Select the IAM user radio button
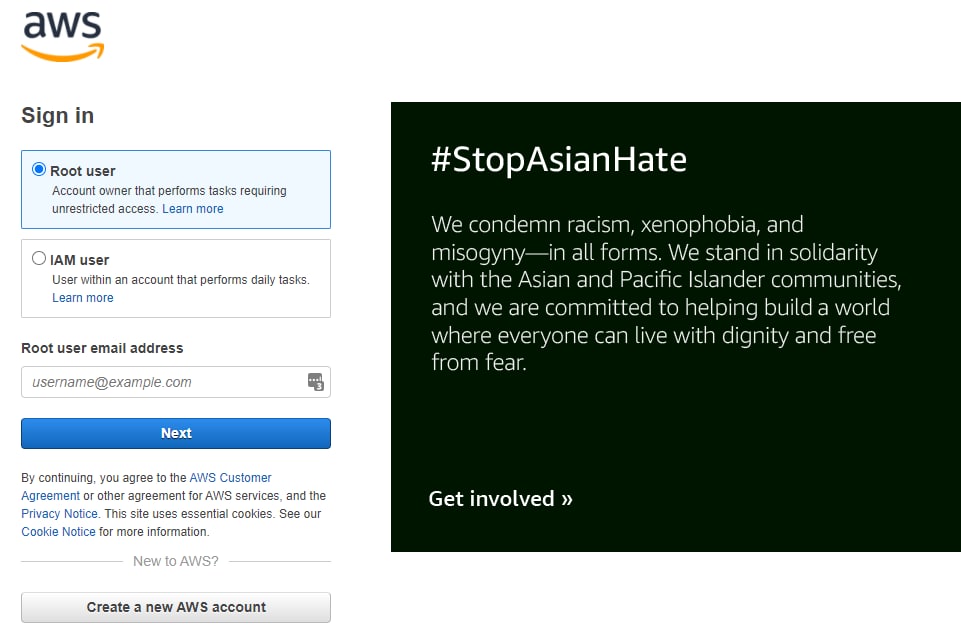The width and height of the screenshot is (961, 633). (39, 258)
